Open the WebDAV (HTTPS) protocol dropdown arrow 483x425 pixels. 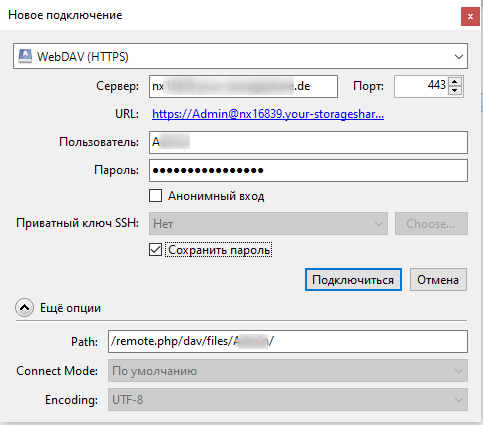pyautogui.click(x=459, y=57)
